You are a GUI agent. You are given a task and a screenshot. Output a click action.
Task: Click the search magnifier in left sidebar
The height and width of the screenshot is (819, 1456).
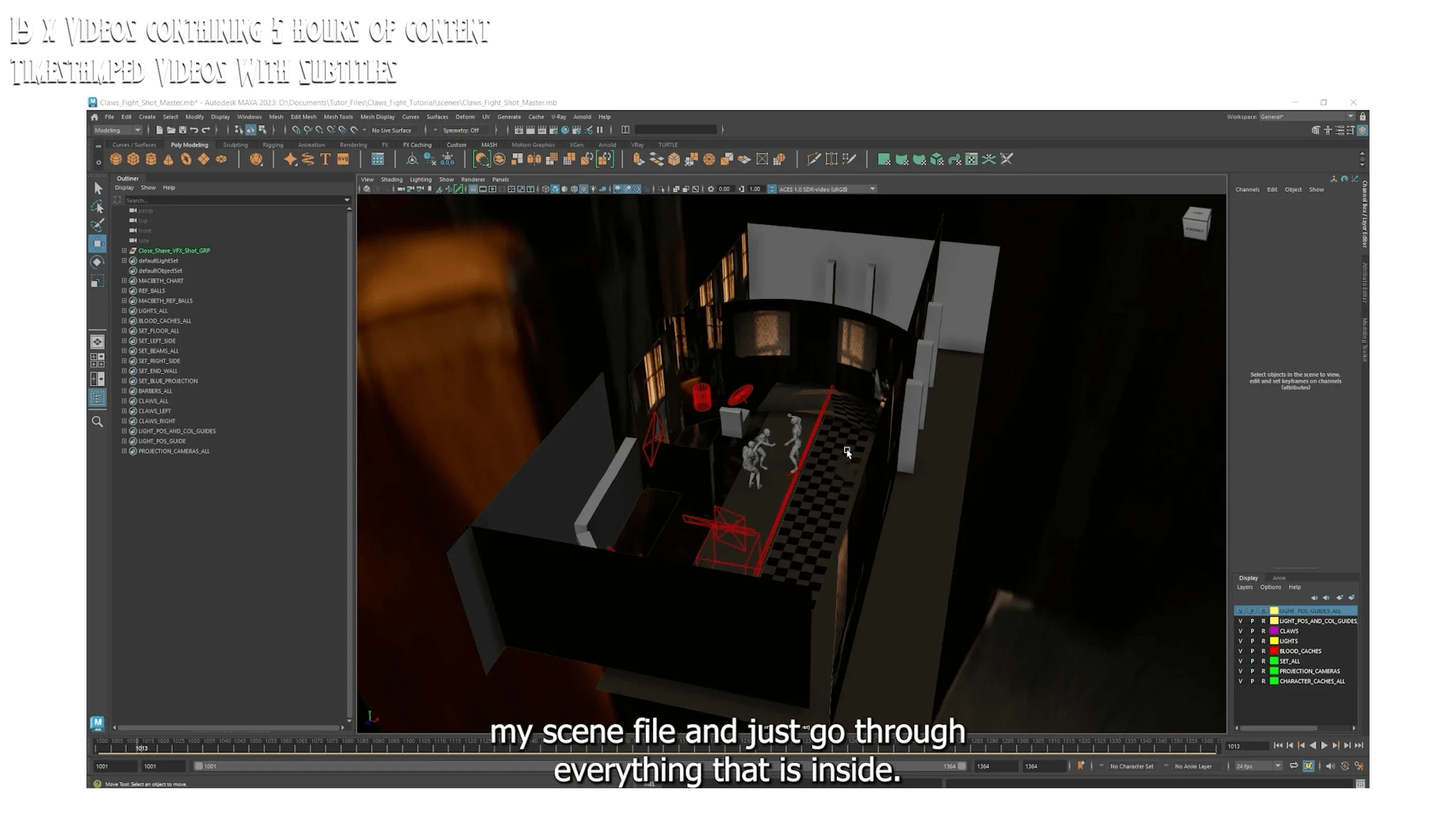(97, 421)
